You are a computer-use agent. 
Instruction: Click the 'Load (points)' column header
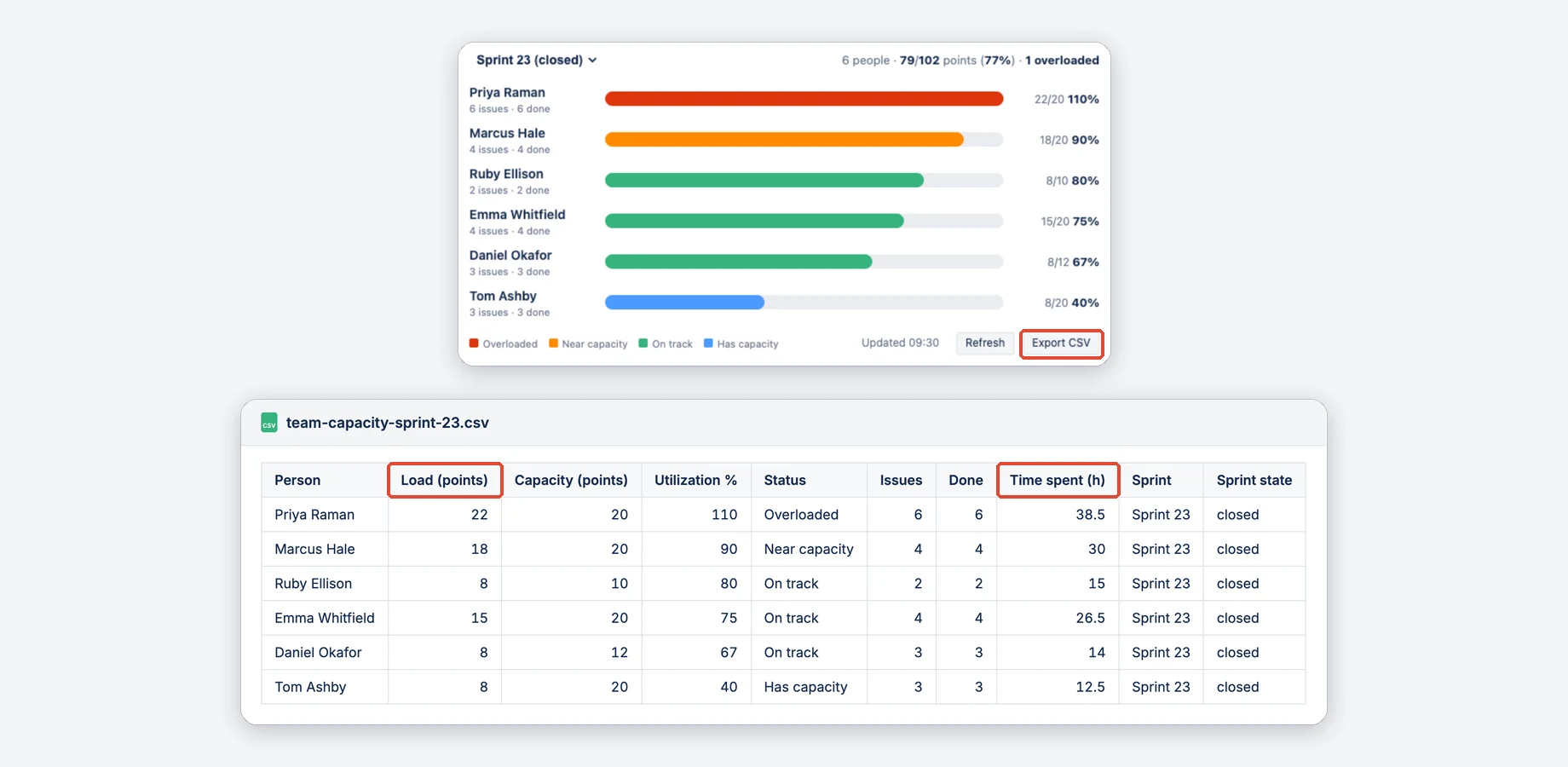pos(444,481)
